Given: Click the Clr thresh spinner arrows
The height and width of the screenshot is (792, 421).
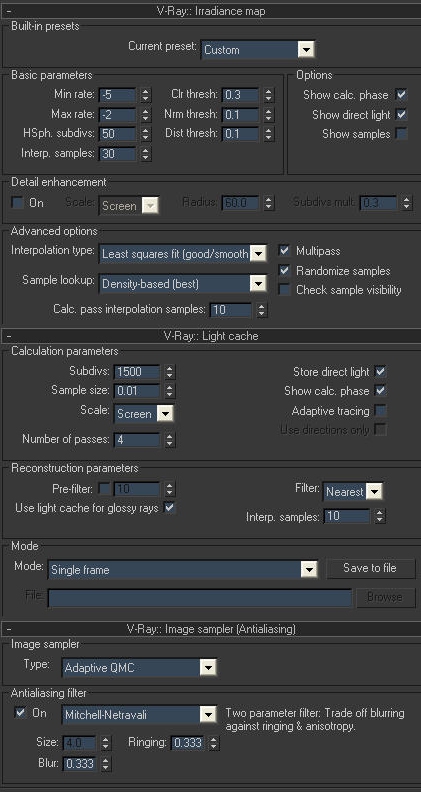Looking at the screenshot, I should [x=268, y=94].
